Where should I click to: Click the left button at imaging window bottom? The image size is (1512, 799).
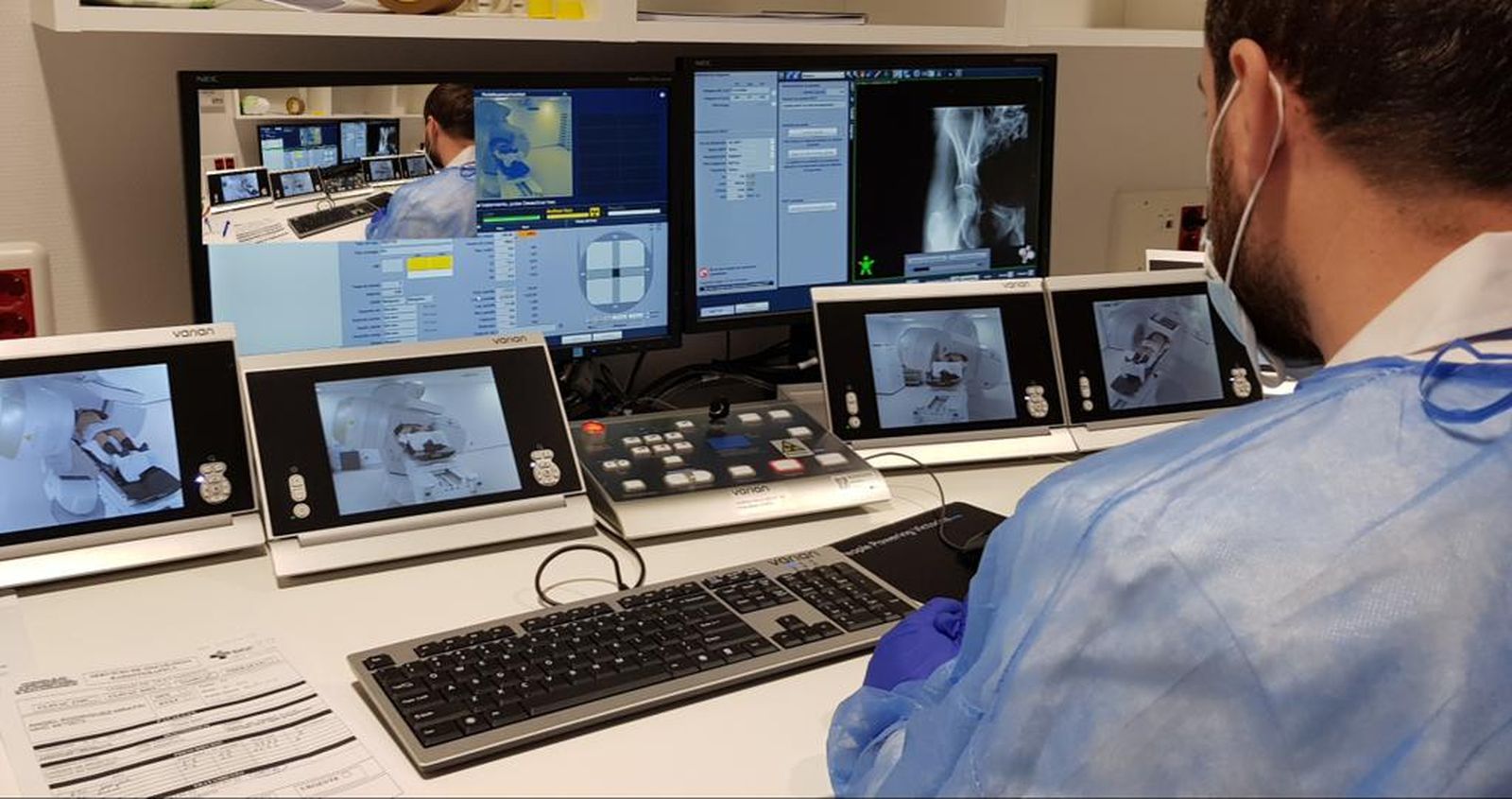coord(717,310)
